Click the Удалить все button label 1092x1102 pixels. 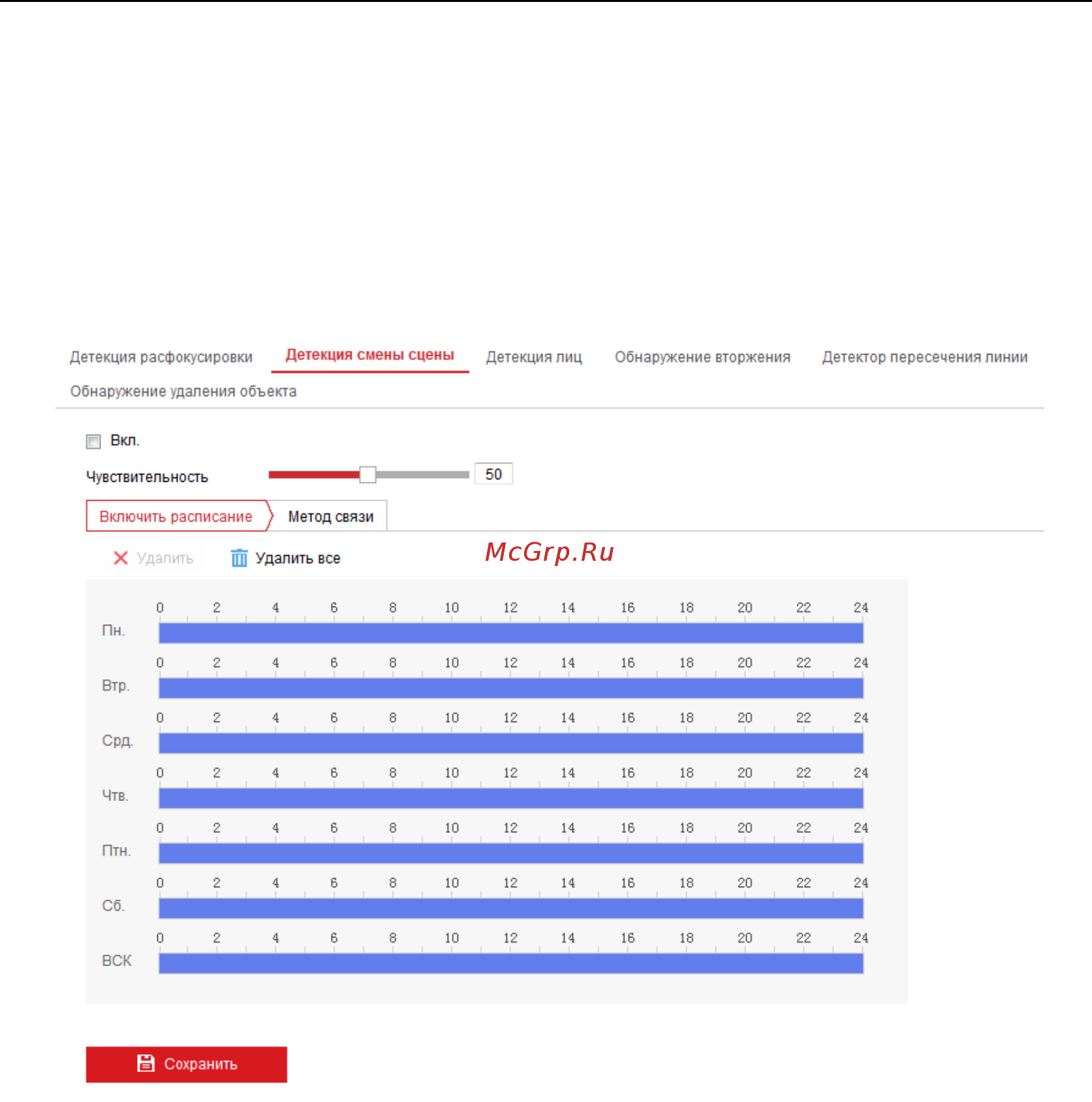tap(298, 558)
